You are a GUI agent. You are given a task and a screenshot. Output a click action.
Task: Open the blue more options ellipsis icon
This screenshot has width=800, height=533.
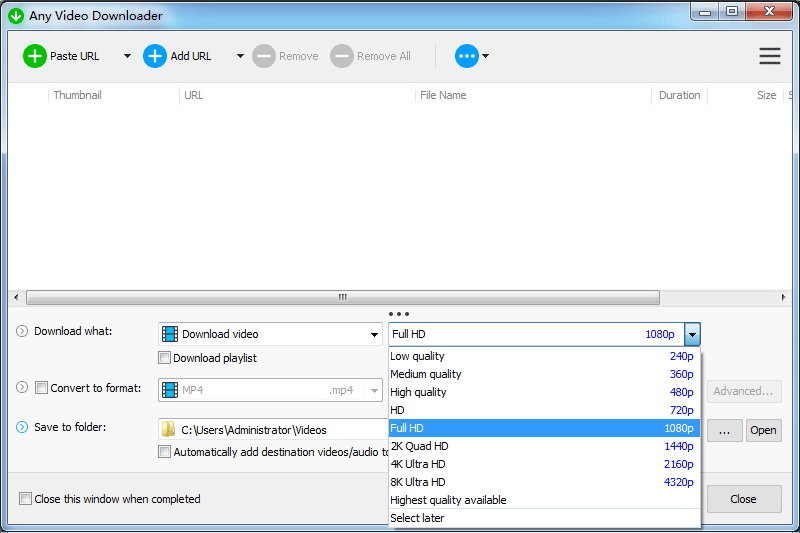pos(467,56)
